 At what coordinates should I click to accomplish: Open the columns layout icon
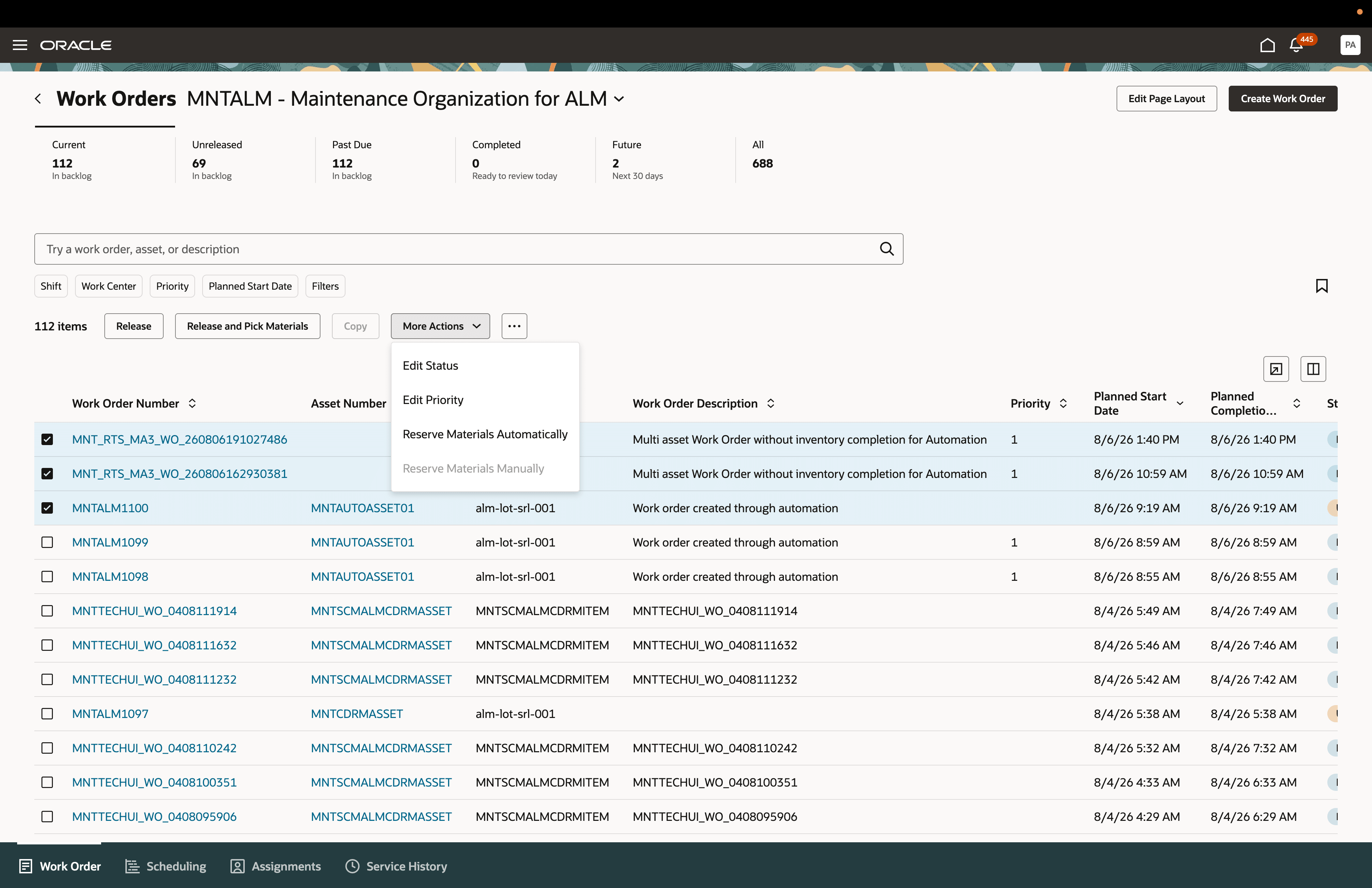coord(1313,369)
